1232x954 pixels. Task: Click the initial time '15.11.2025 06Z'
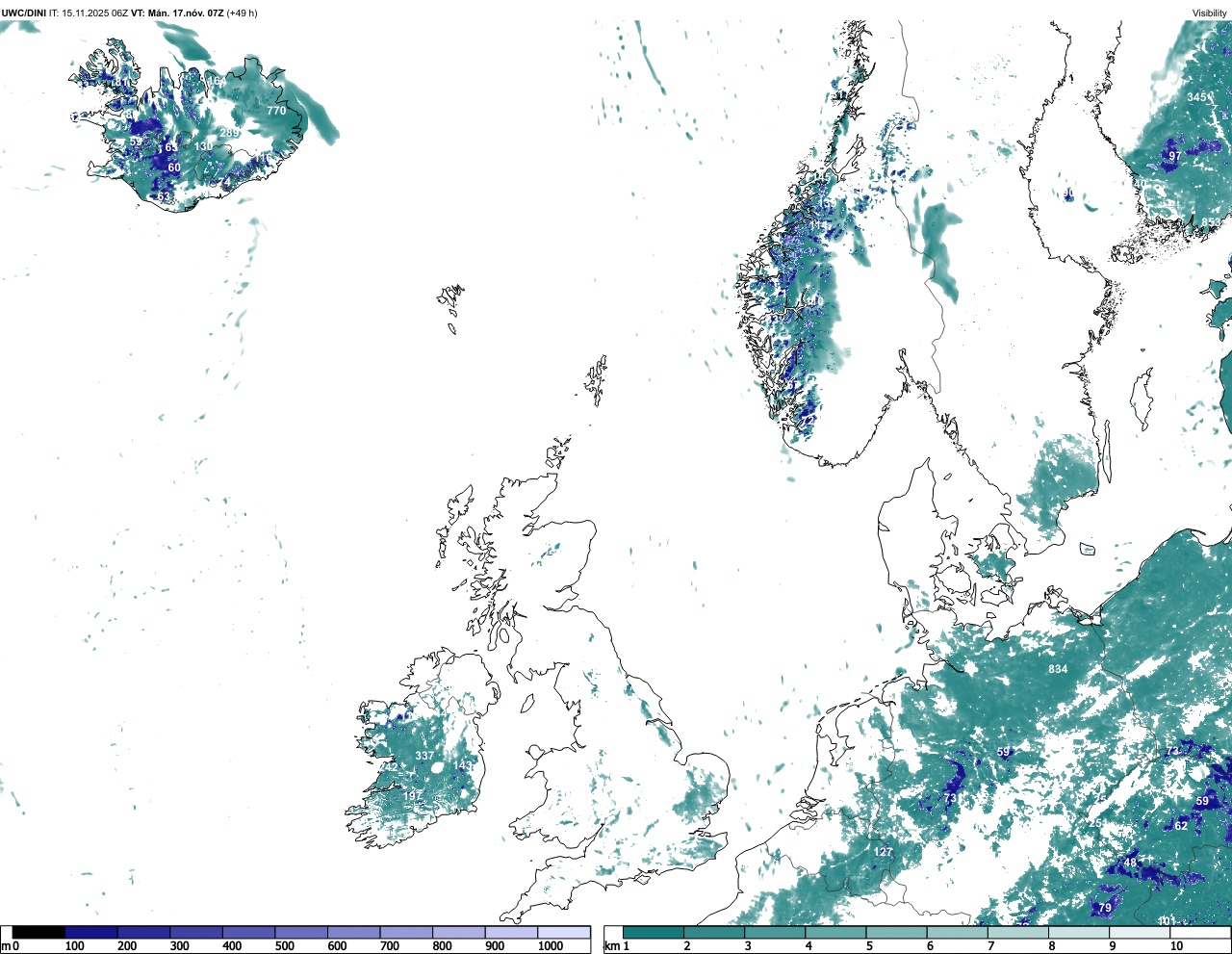(x=95, y=13)
